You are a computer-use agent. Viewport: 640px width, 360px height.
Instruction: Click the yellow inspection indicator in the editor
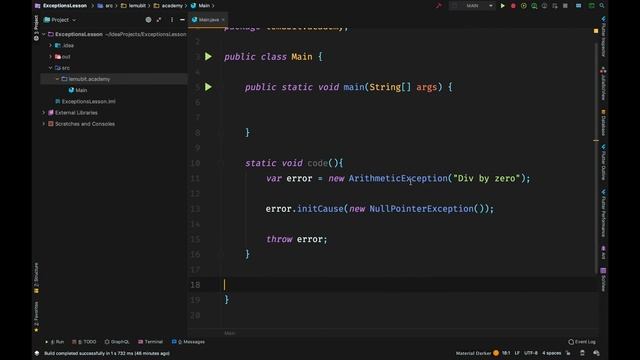point(596,31)
